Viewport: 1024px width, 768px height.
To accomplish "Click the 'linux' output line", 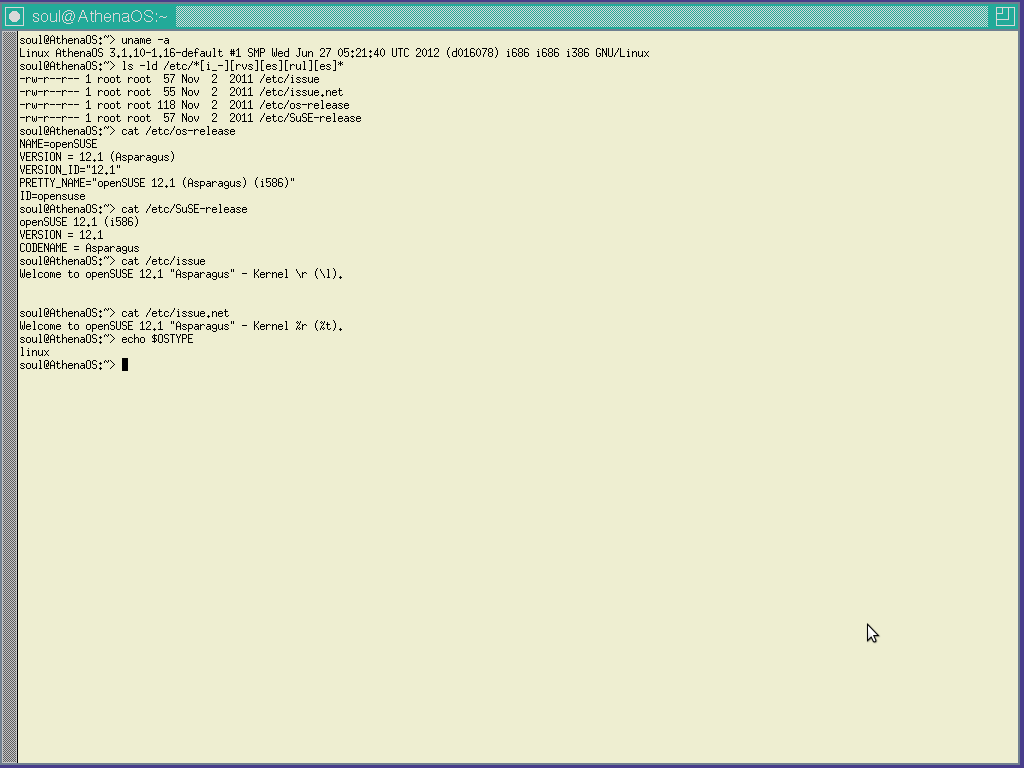I will (35, 353).
